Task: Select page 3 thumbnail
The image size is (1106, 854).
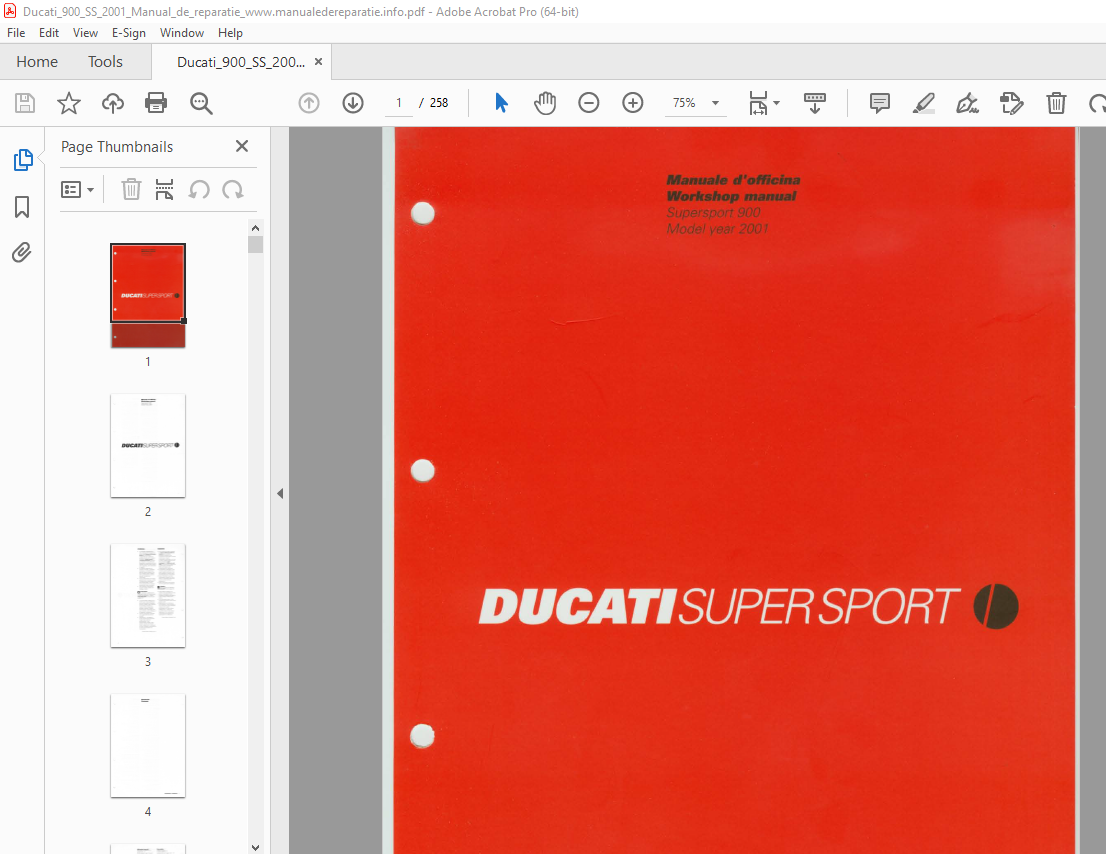Action: pyautogui.click(x=148, y=596)
